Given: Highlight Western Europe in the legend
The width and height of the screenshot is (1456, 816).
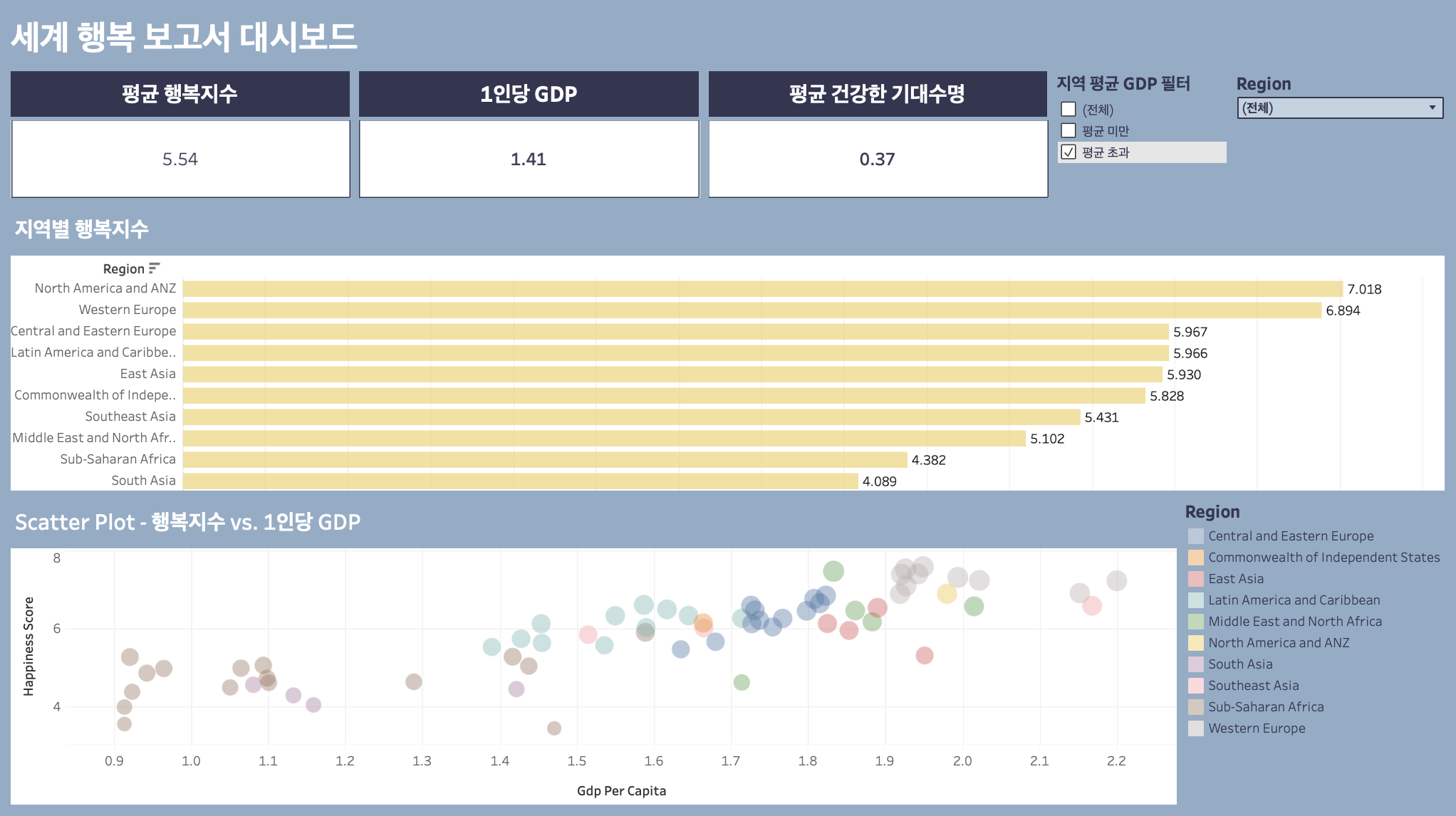Looking at the screenshot, I should [1257, 728].
